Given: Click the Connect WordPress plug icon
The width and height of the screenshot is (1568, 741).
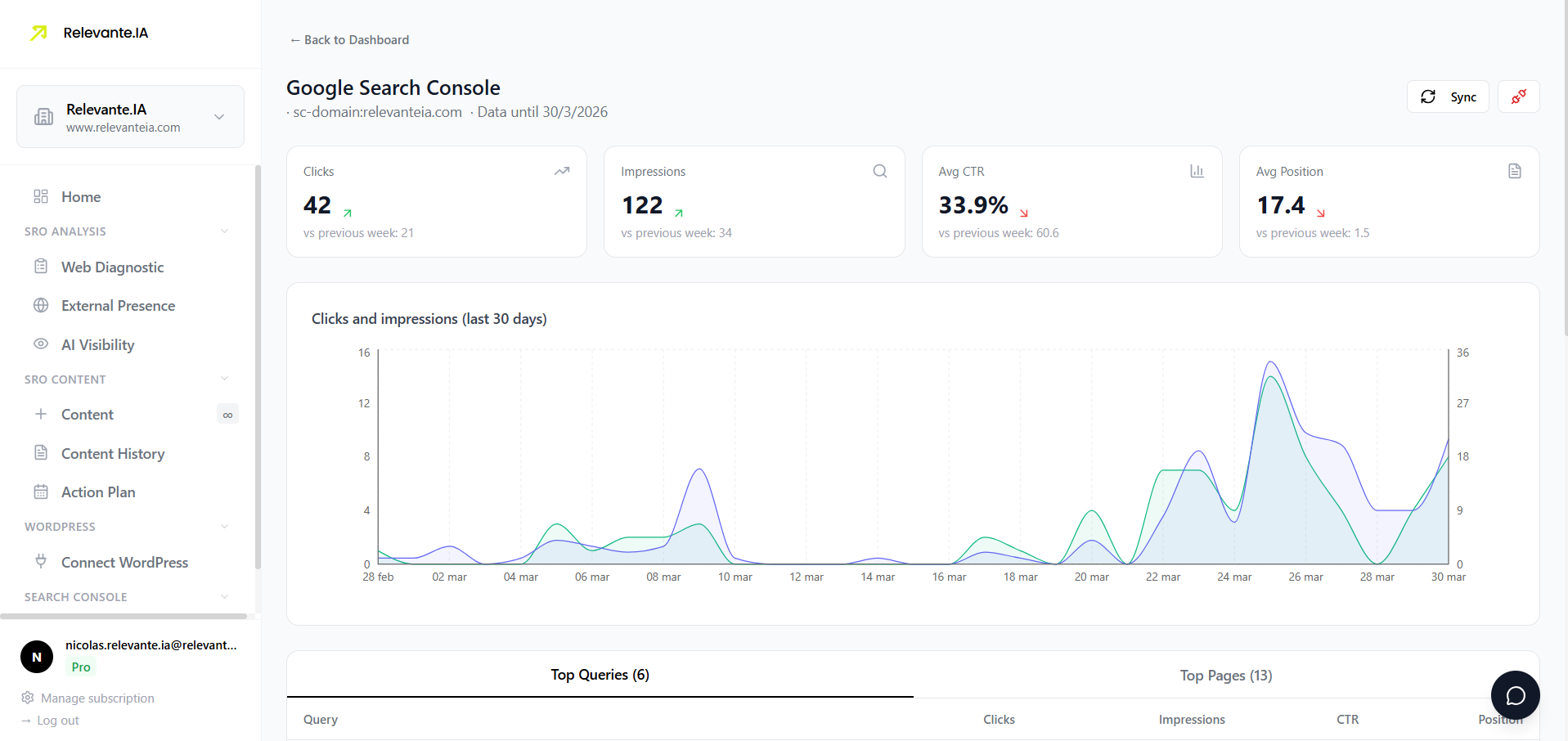Looking at the screenshot, I should pyautogui.click(x=41, y=562).
